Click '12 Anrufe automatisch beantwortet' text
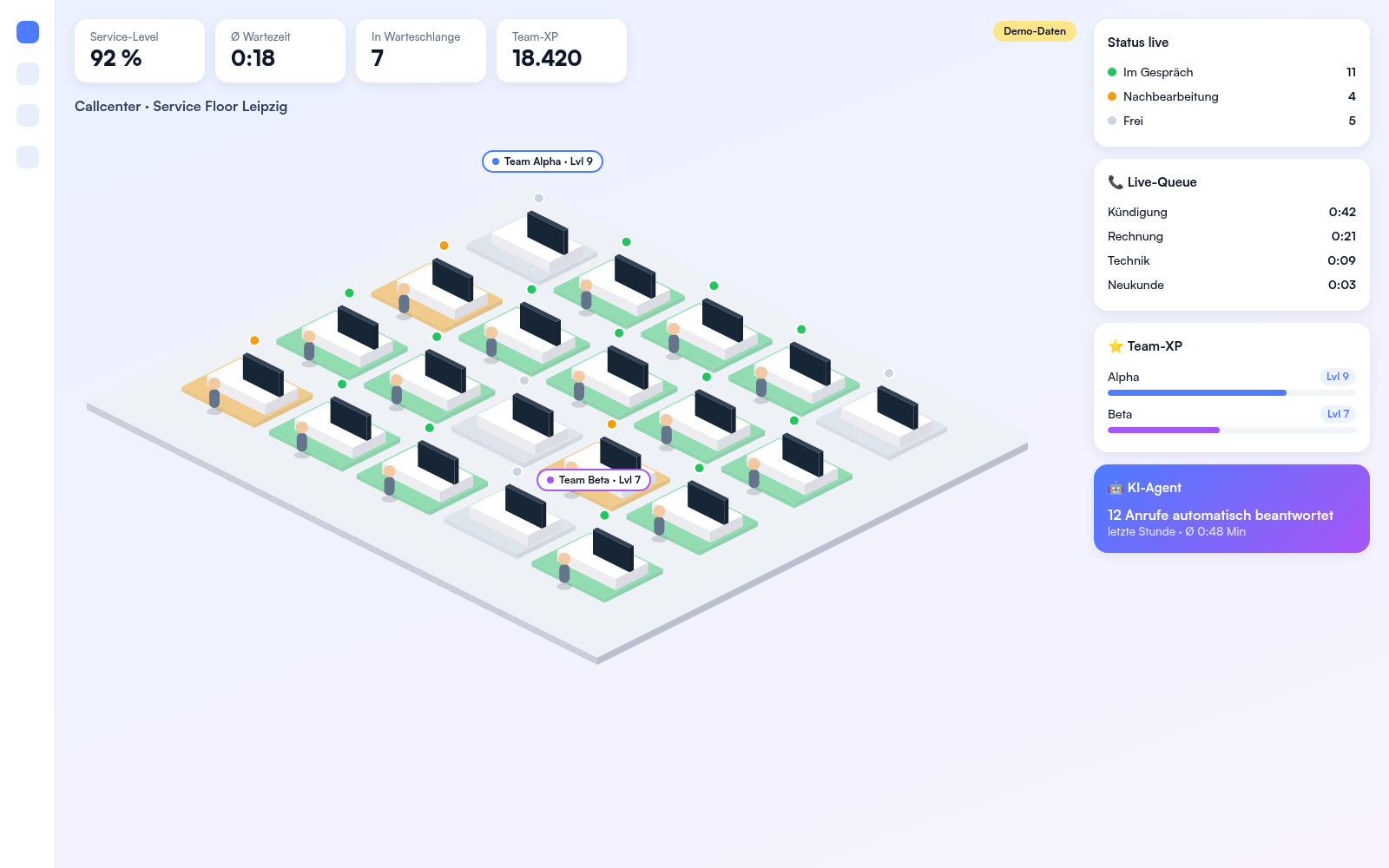This screenshot has height=868, width=1389. [x=1221, y=515]
